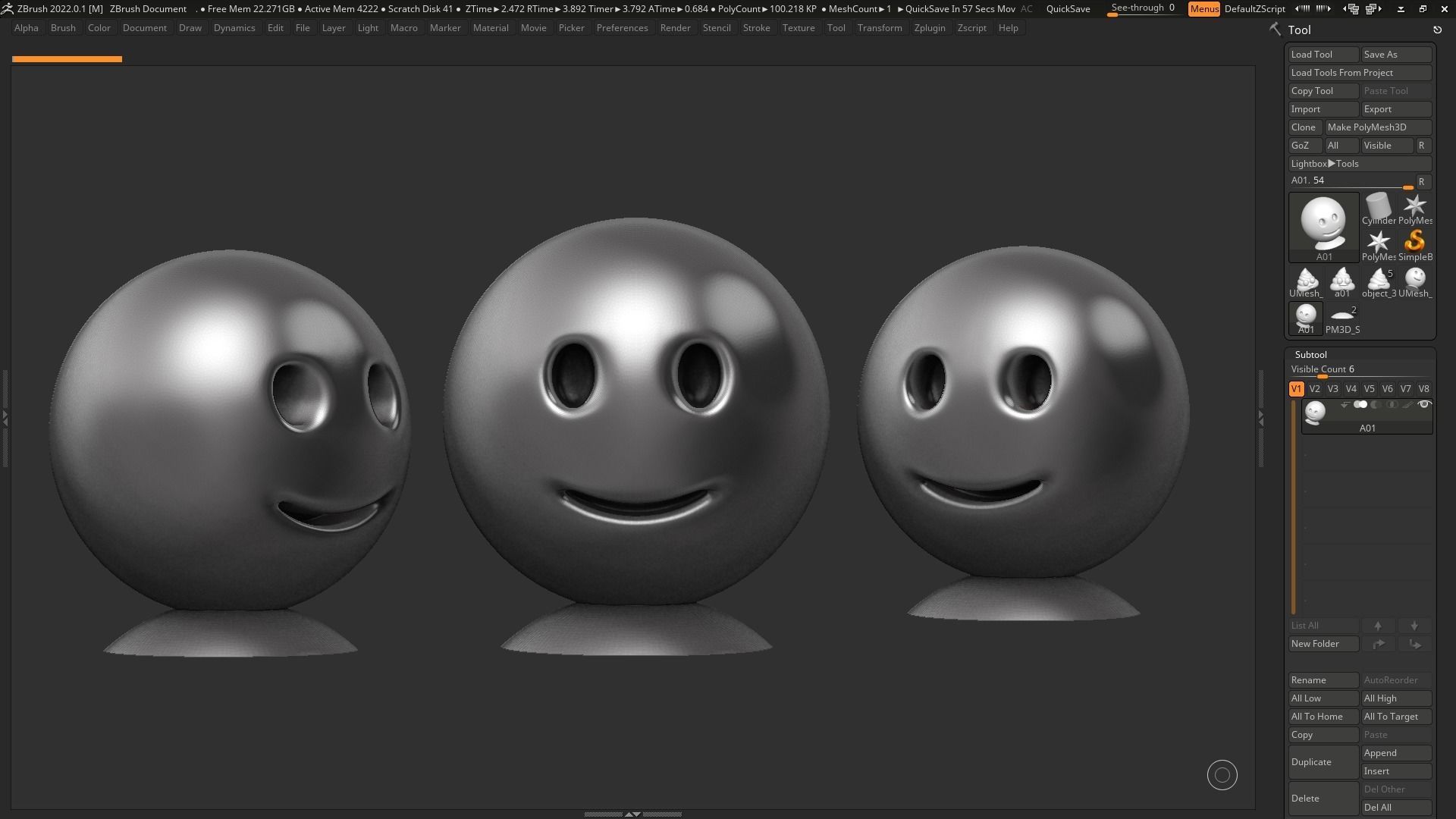Open the Render menu
Image resolution: width=1456 pixels, height=819 pixels.
pyautogui.click(x=675, y=28)
